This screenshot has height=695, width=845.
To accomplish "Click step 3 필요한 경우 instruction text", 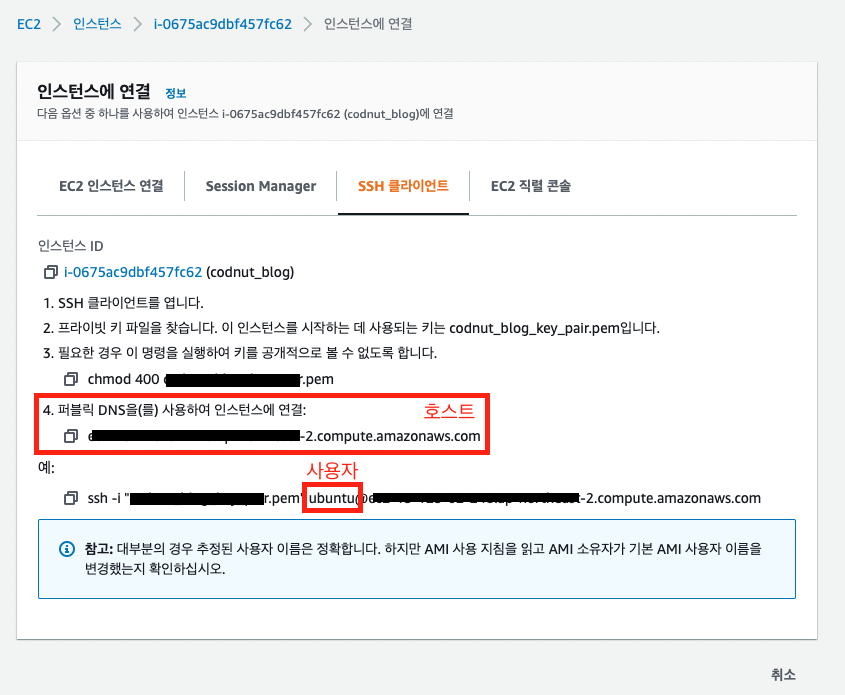I will 240,353.
